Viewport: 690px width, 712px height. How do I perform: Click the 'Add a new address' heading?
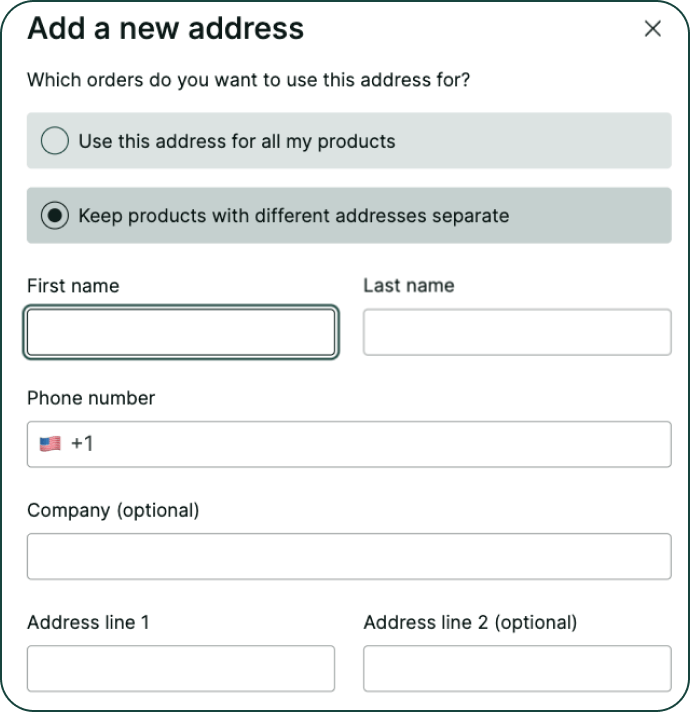[x=165, y=29]
